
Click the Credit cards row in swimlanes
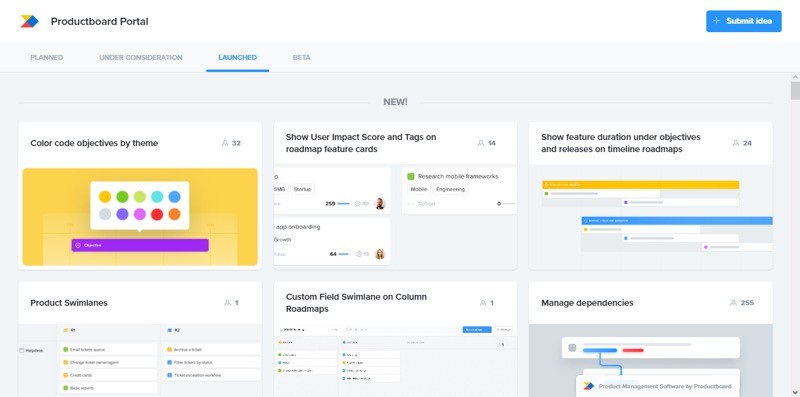click(x=108, y=375)
